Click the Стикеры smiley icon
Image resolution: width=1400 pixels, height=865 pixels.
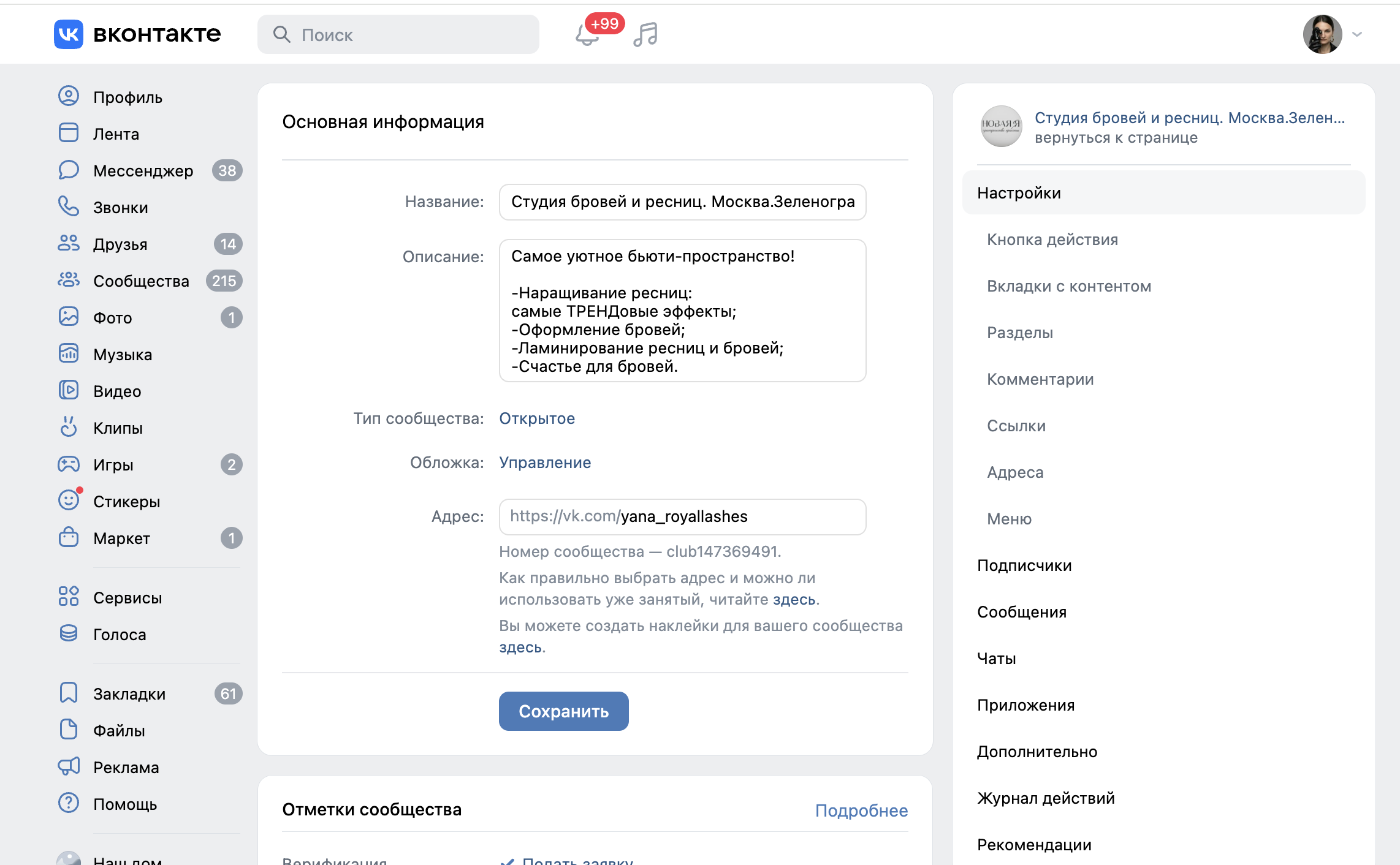pyautogui.click(x=69, y=500)
